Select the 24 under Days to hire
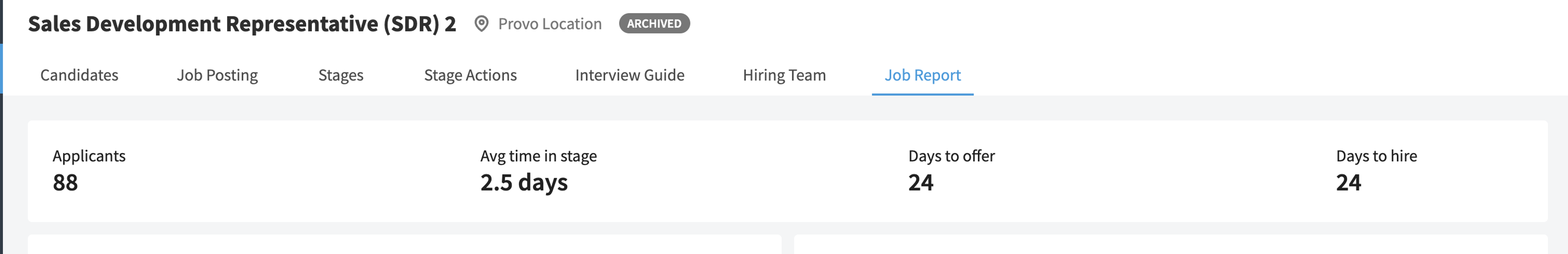The width and height of the screenshot is (1568, 254). (1348, 182)
